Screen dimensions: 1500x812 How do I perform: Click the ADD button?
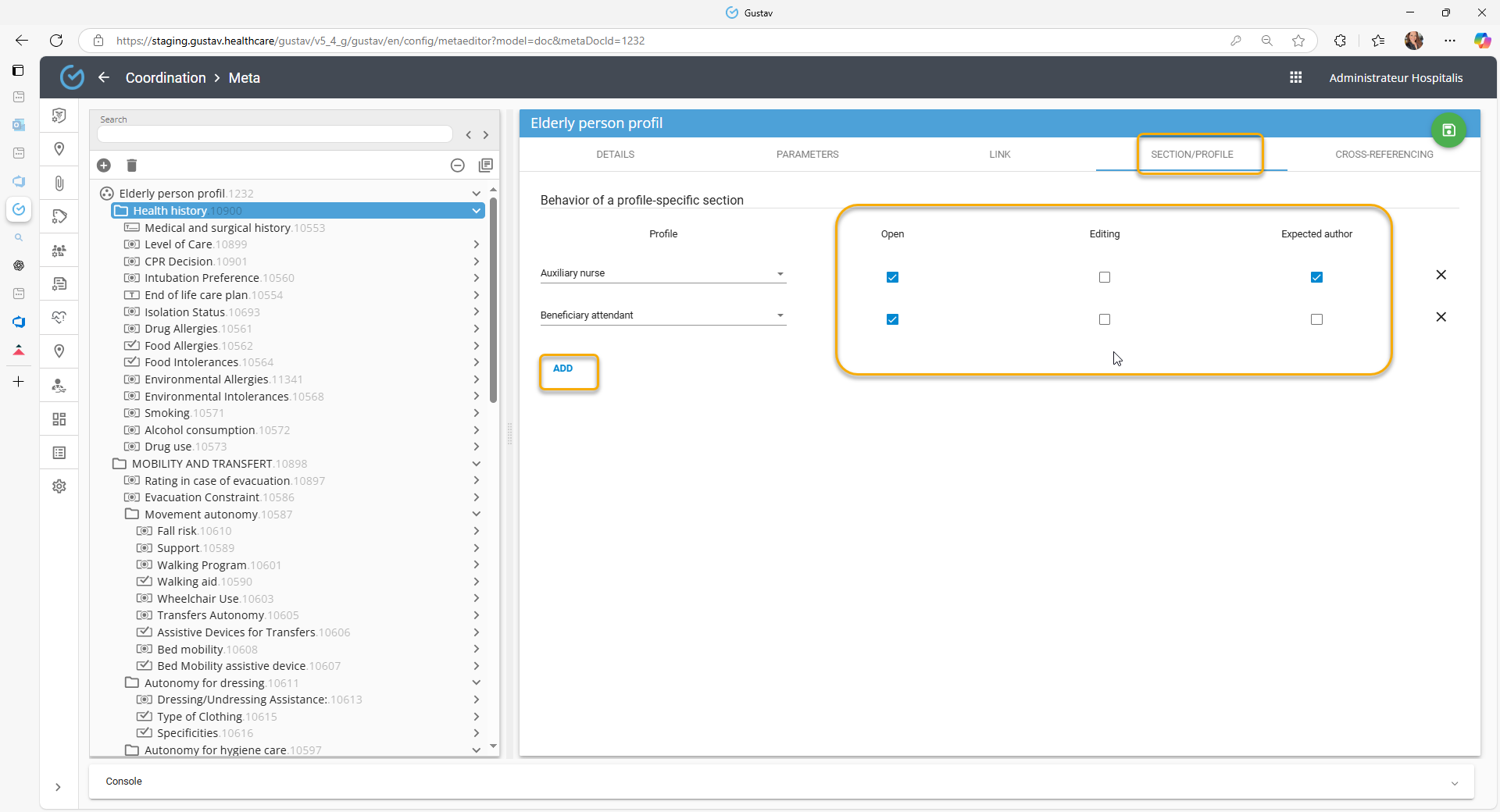coord(563,369)
